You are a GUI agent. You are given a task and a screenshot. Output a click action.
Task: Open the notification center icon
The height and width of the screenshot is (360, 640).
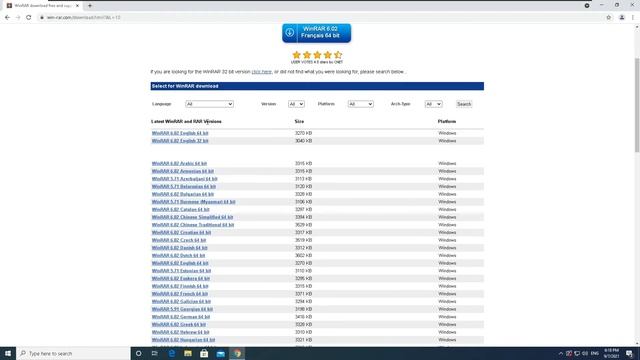[629, 353]
